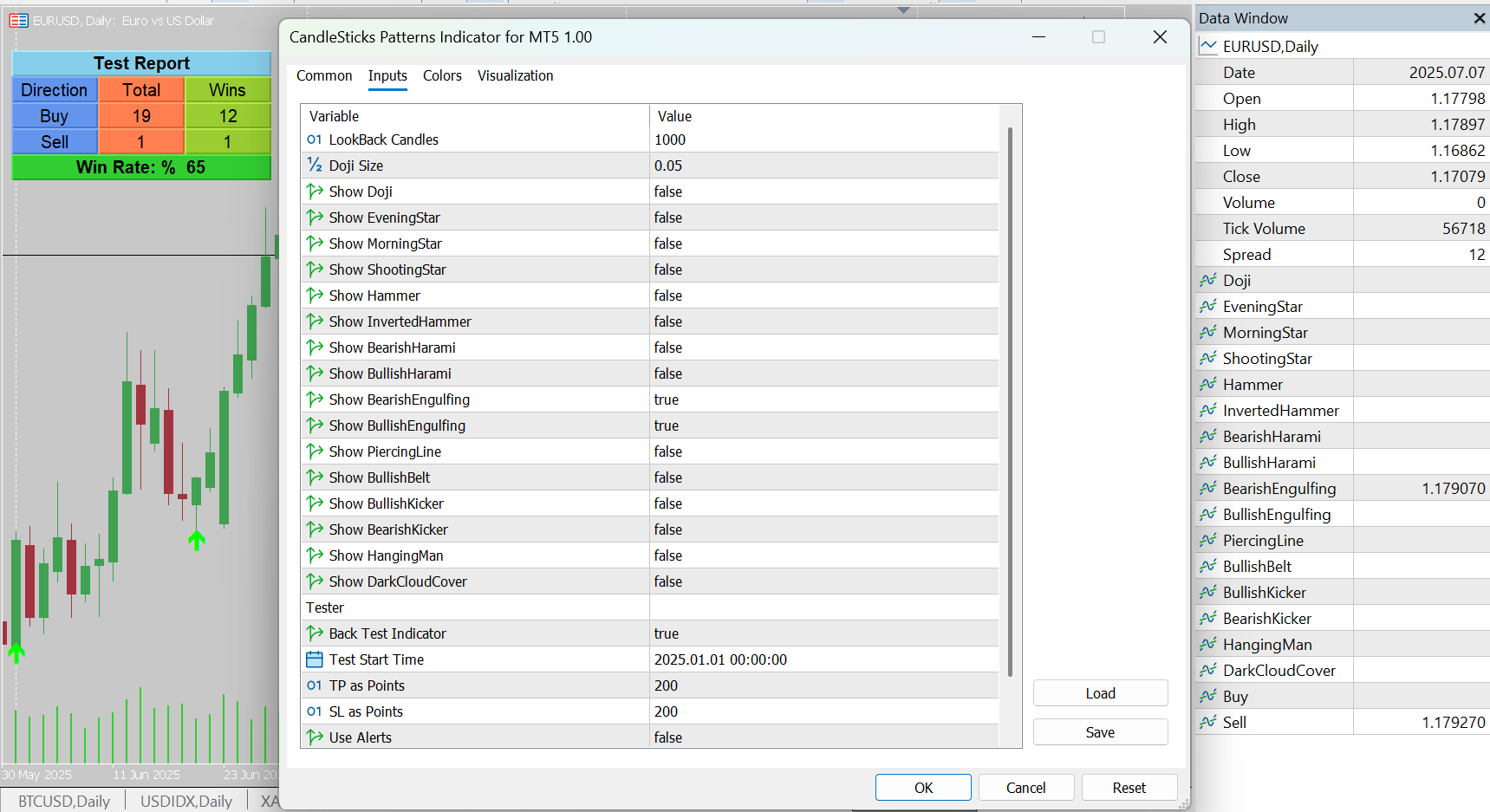
Task: Click the EURUSD,Daily chart icon in Data Window
Action: point(1207,46)
